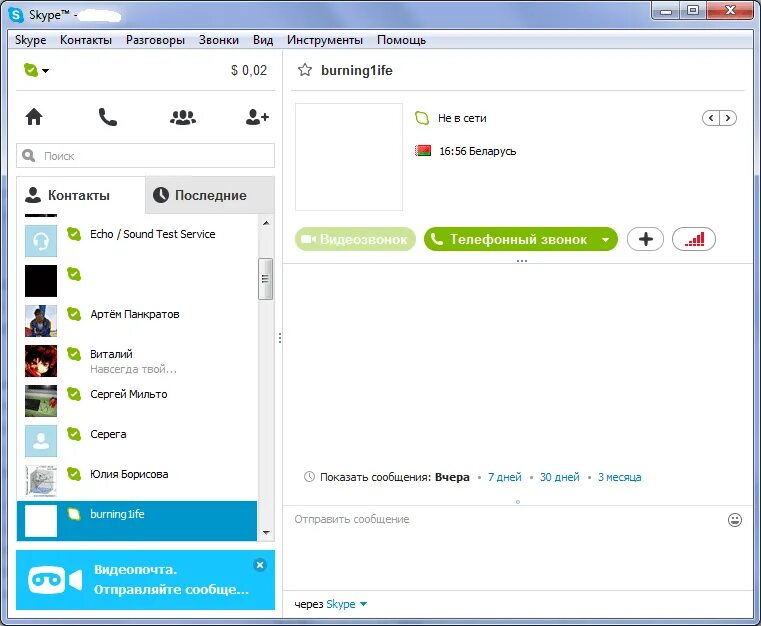Open Echo / Sound Test Service avatar
This screenshot has width=761, height=626.
[41, 241]
